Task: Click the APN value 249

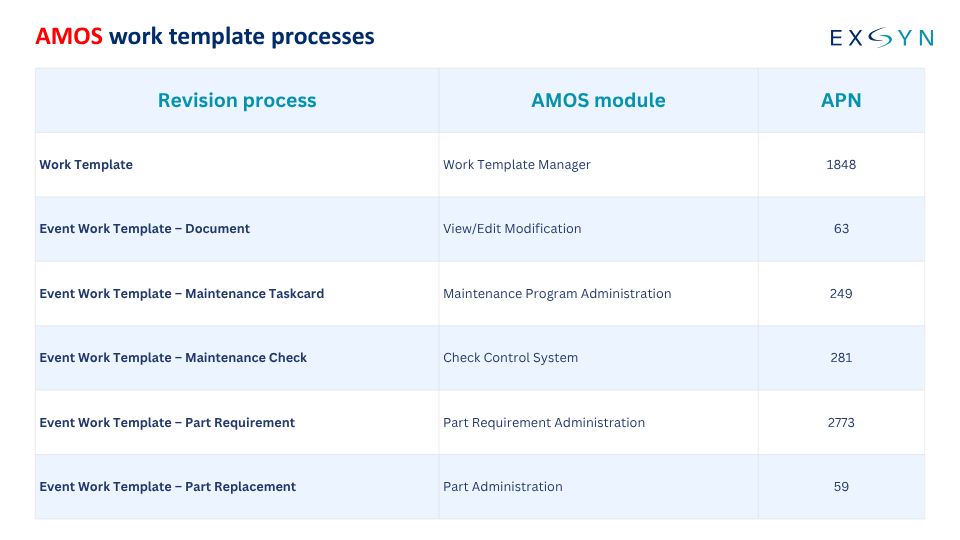Action: (x=841, y=294)
